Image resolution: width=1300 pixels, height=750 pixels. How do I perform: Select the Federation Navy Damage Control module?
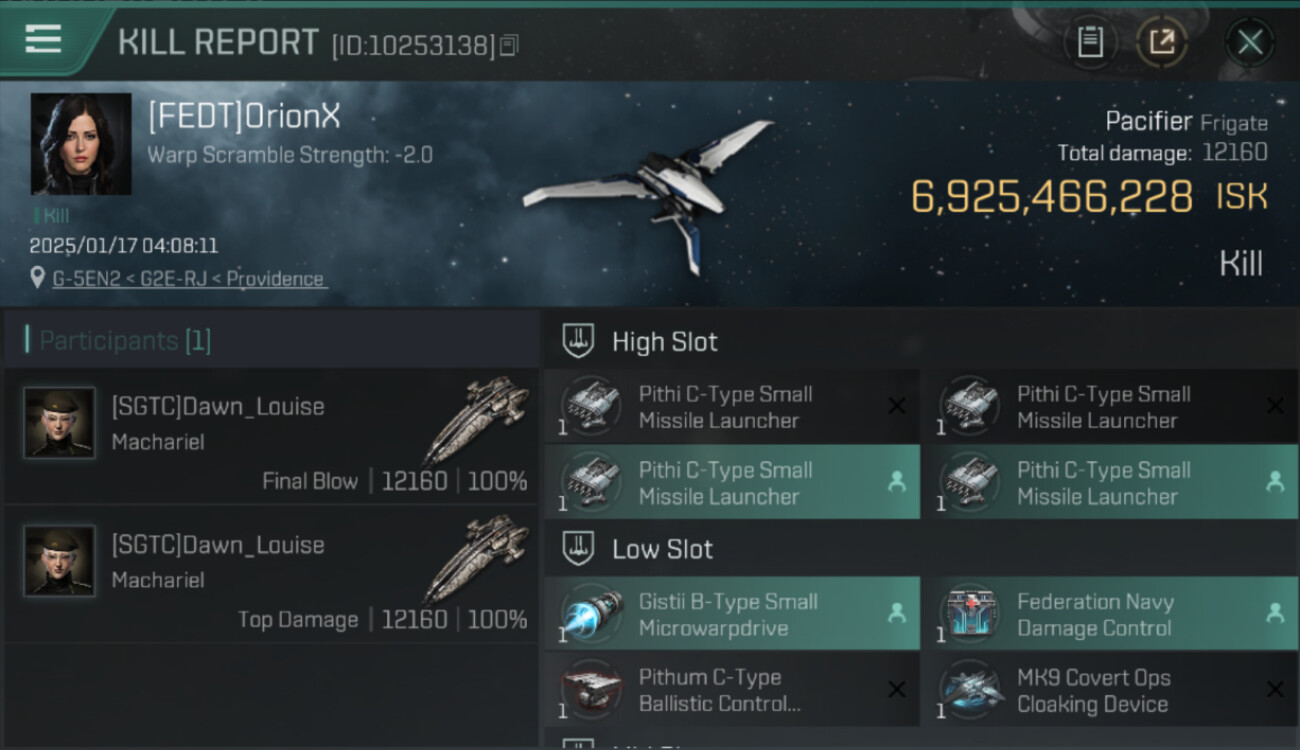(x=1110, y=614)
